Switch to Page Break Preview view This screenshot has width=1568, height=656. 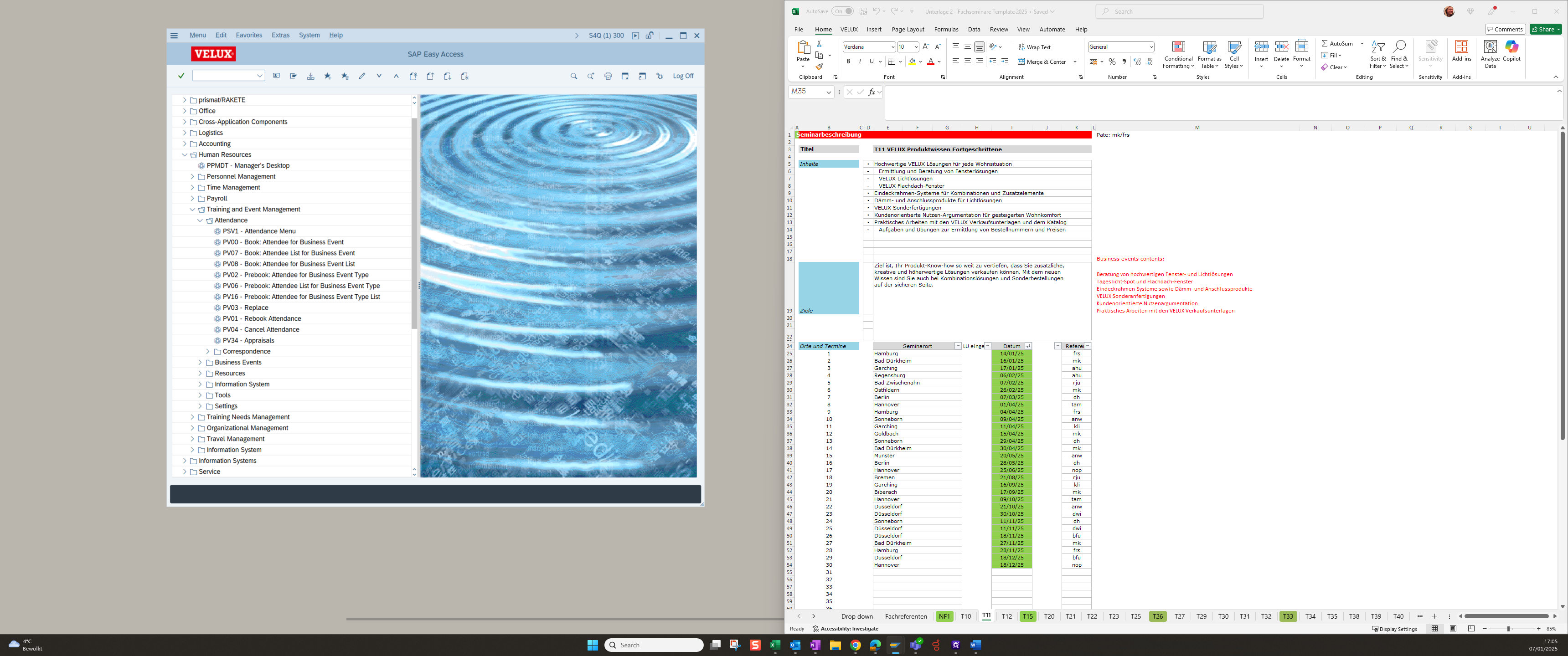tap(1471, 629)
